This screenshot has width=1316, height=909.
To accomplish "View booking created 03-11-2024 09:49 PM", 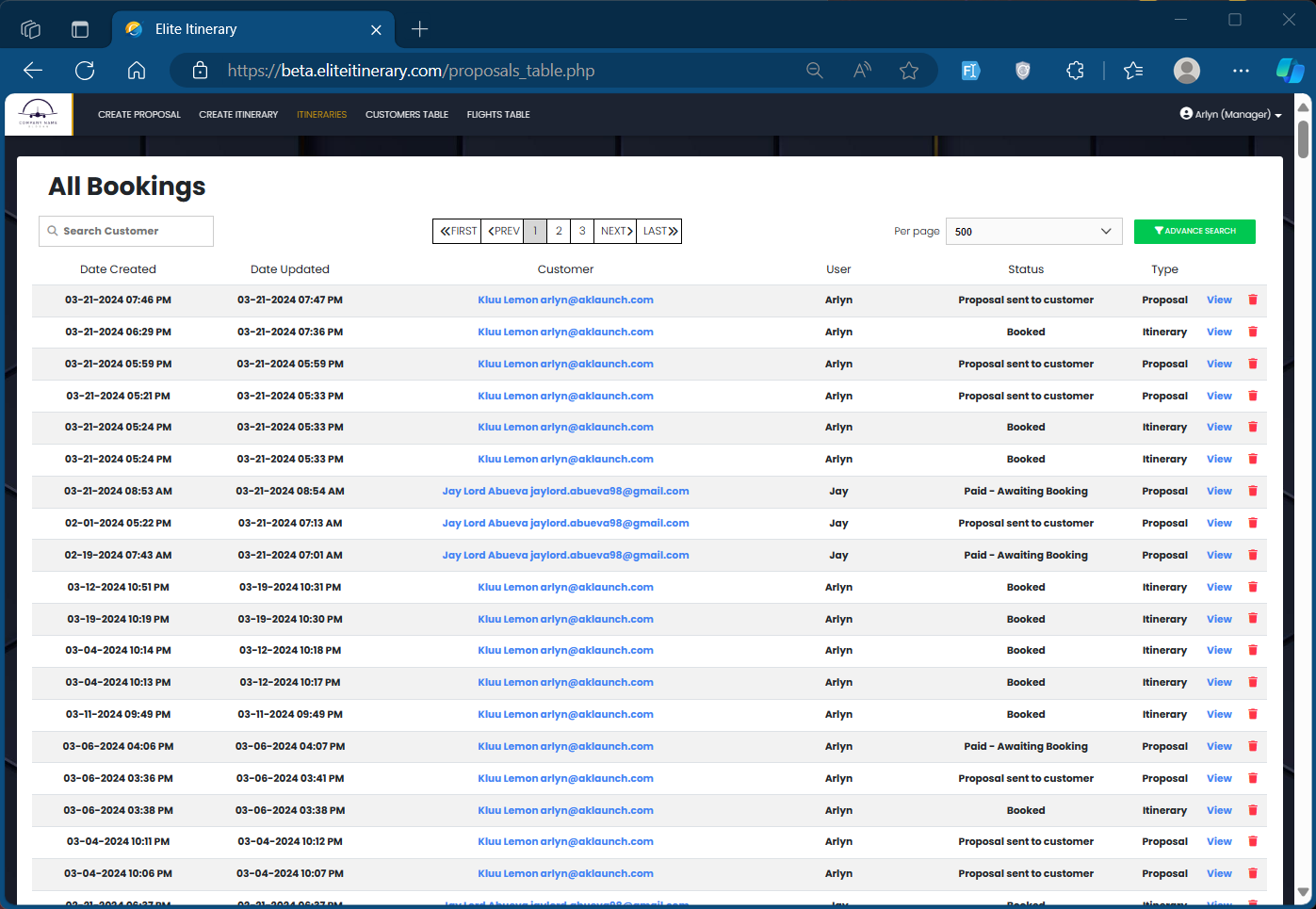I will pyautogui.click(x=1219, y=714).
